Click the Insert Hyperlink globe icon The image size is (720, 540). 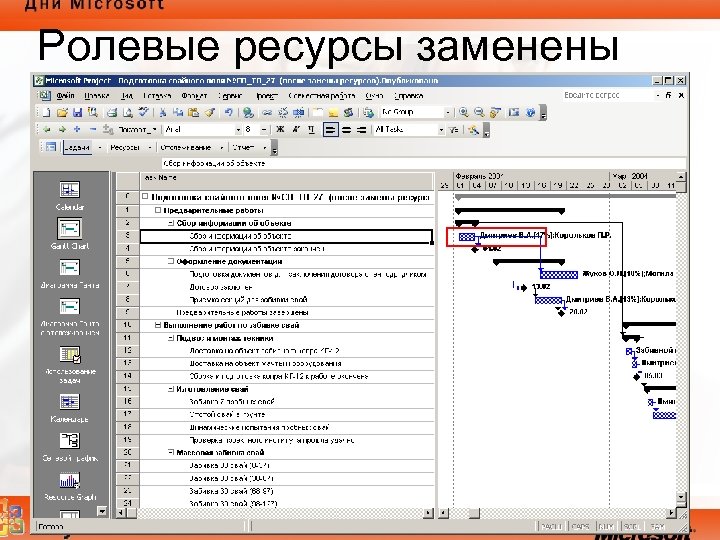248,112
